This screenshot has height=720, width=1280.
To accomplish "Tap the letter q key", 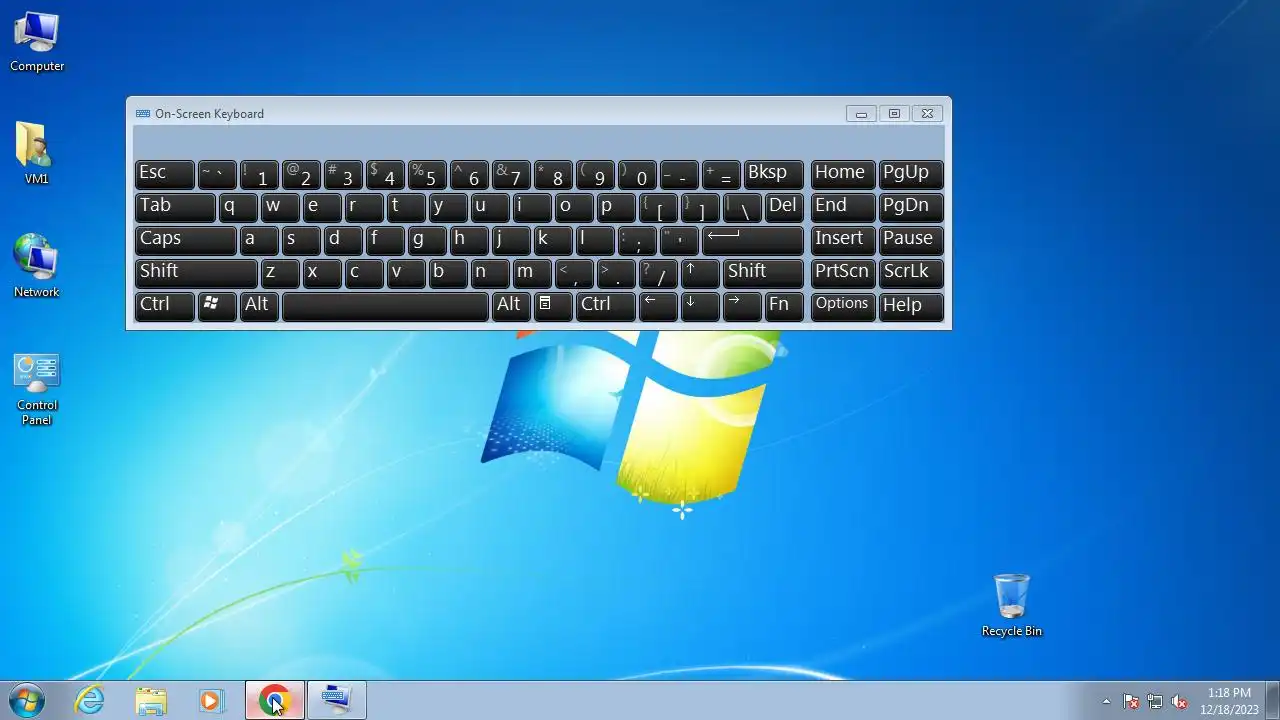I will pos(238,207).
